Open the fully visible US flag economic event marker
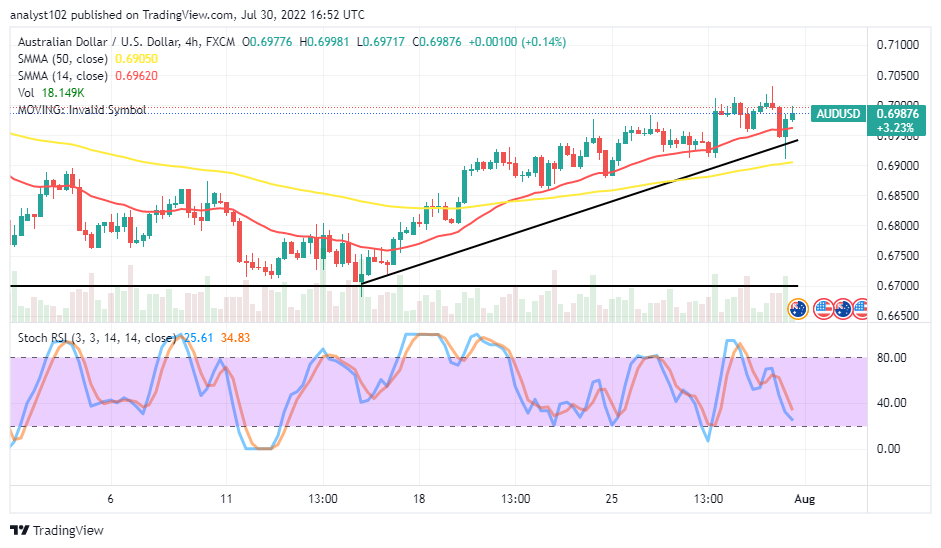The image size is (941, 548). [823, 309]
